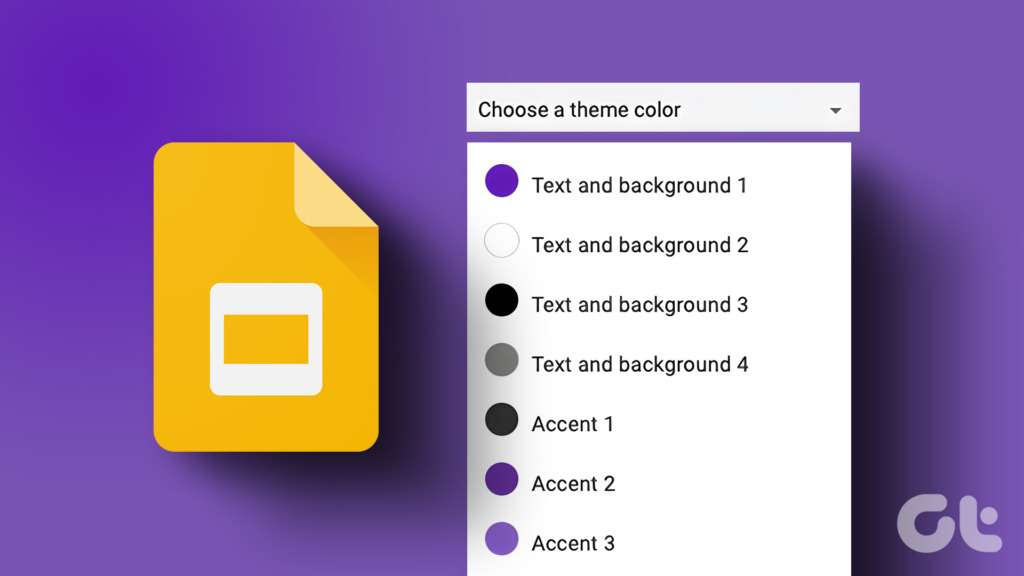Select the purple Text and background 1 swatch
This screenshot has height=576, width=1024.
[502, 181]
